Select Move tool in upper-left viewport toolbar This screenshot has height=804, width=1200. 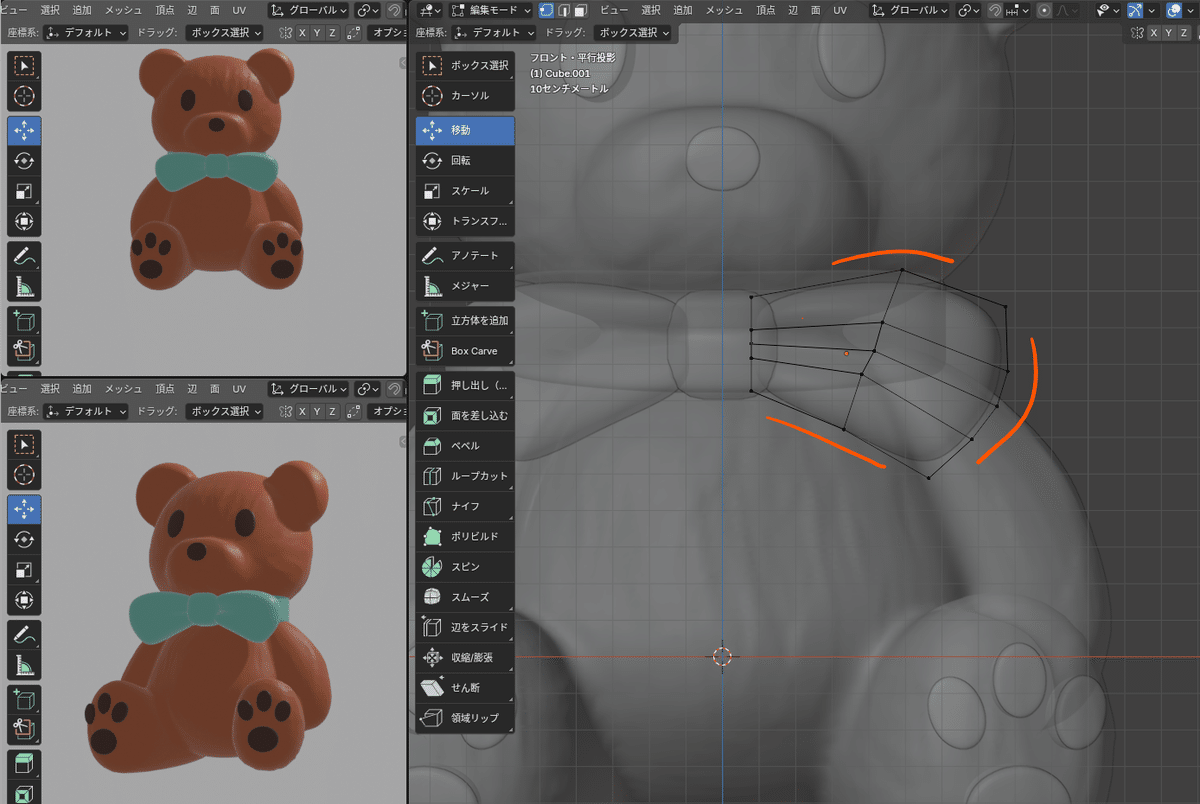pos(24,130)
